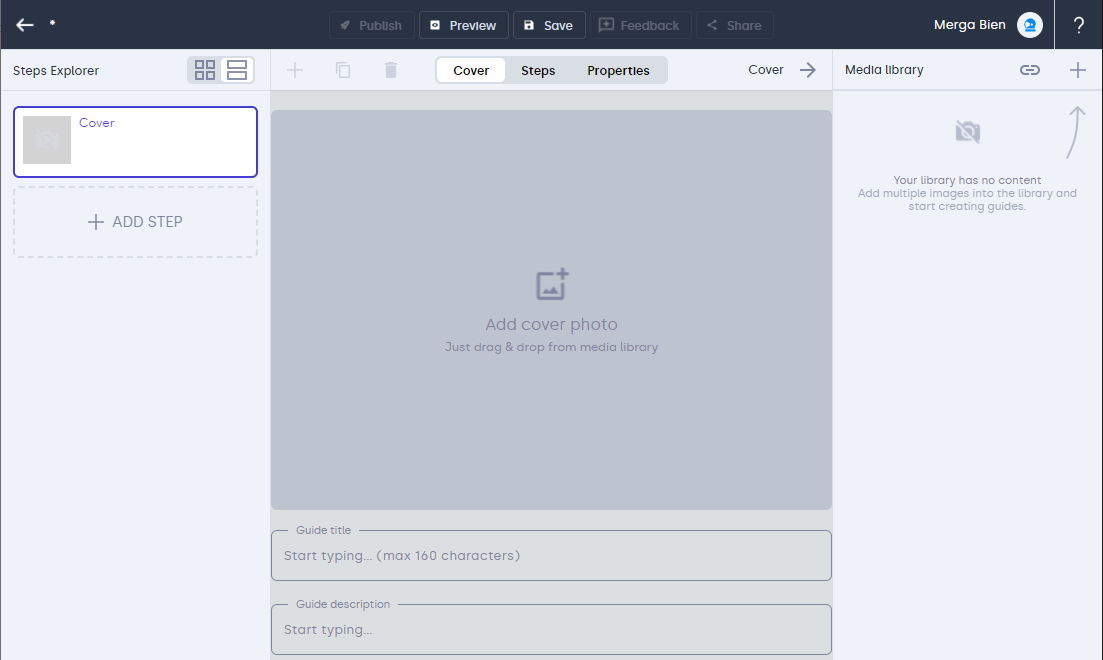The image size is (1103, 660).
Task: Switch to the Steps tab
Action: 538,70
